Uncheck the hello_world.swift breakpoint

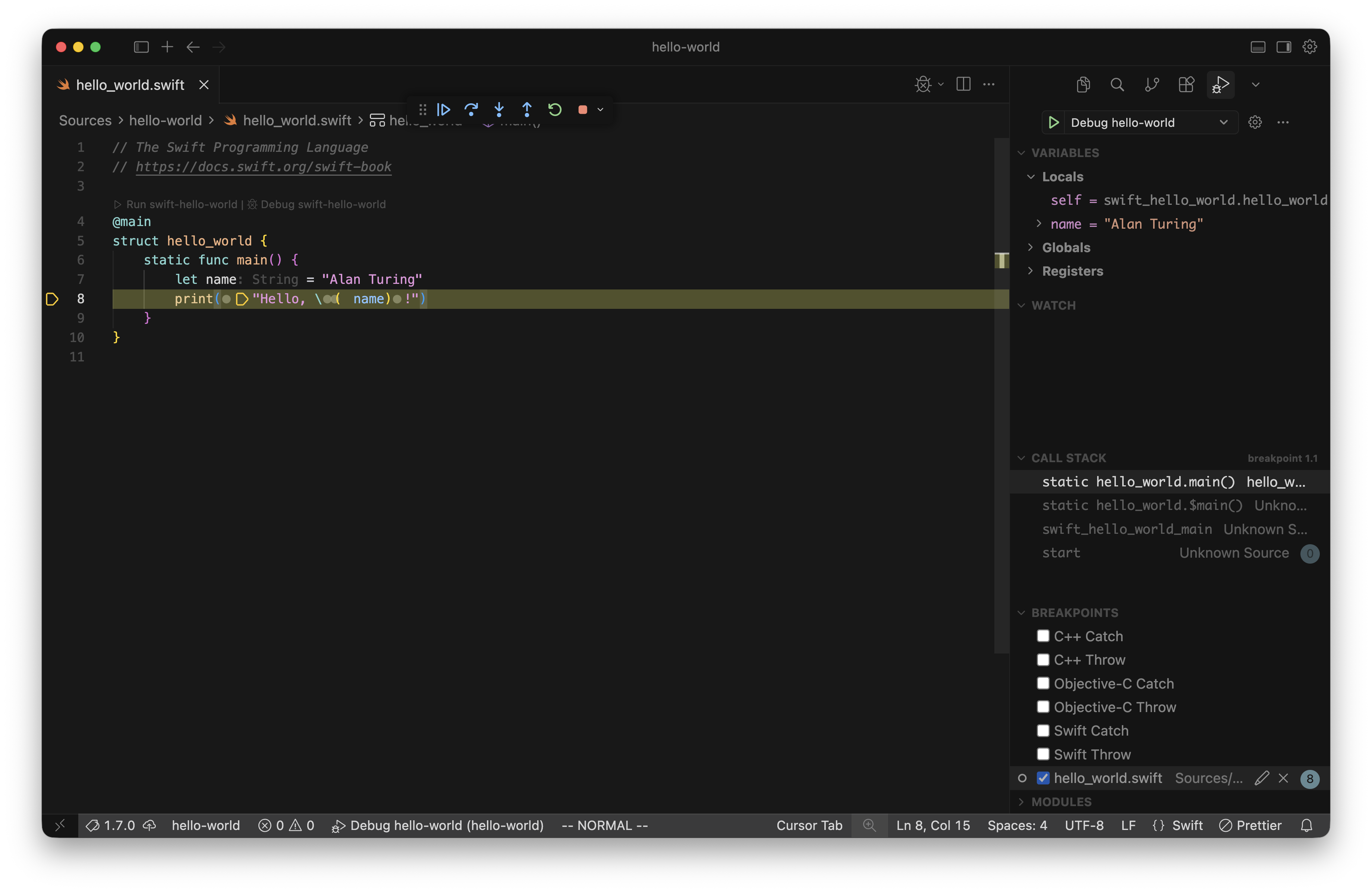tap(1044, 778)
